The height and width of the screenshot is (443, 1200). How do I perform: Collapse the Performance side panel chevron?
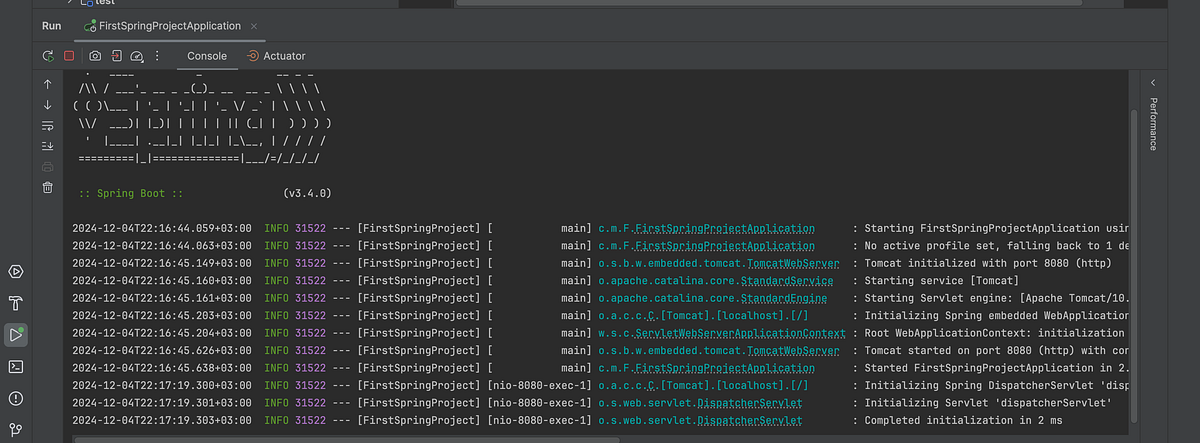click(x=1152, y=84)
